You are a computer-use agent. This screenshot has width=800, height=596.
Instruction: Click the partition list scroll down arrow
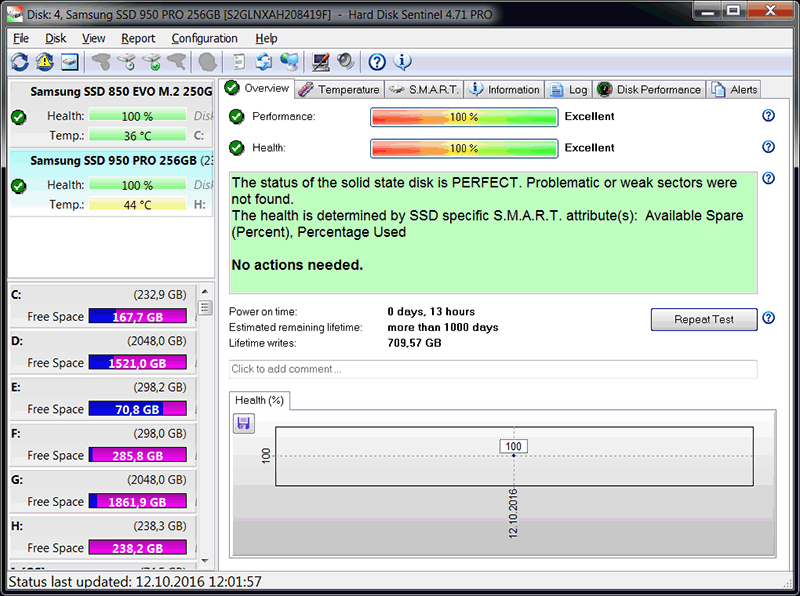(x=205, y=560)
